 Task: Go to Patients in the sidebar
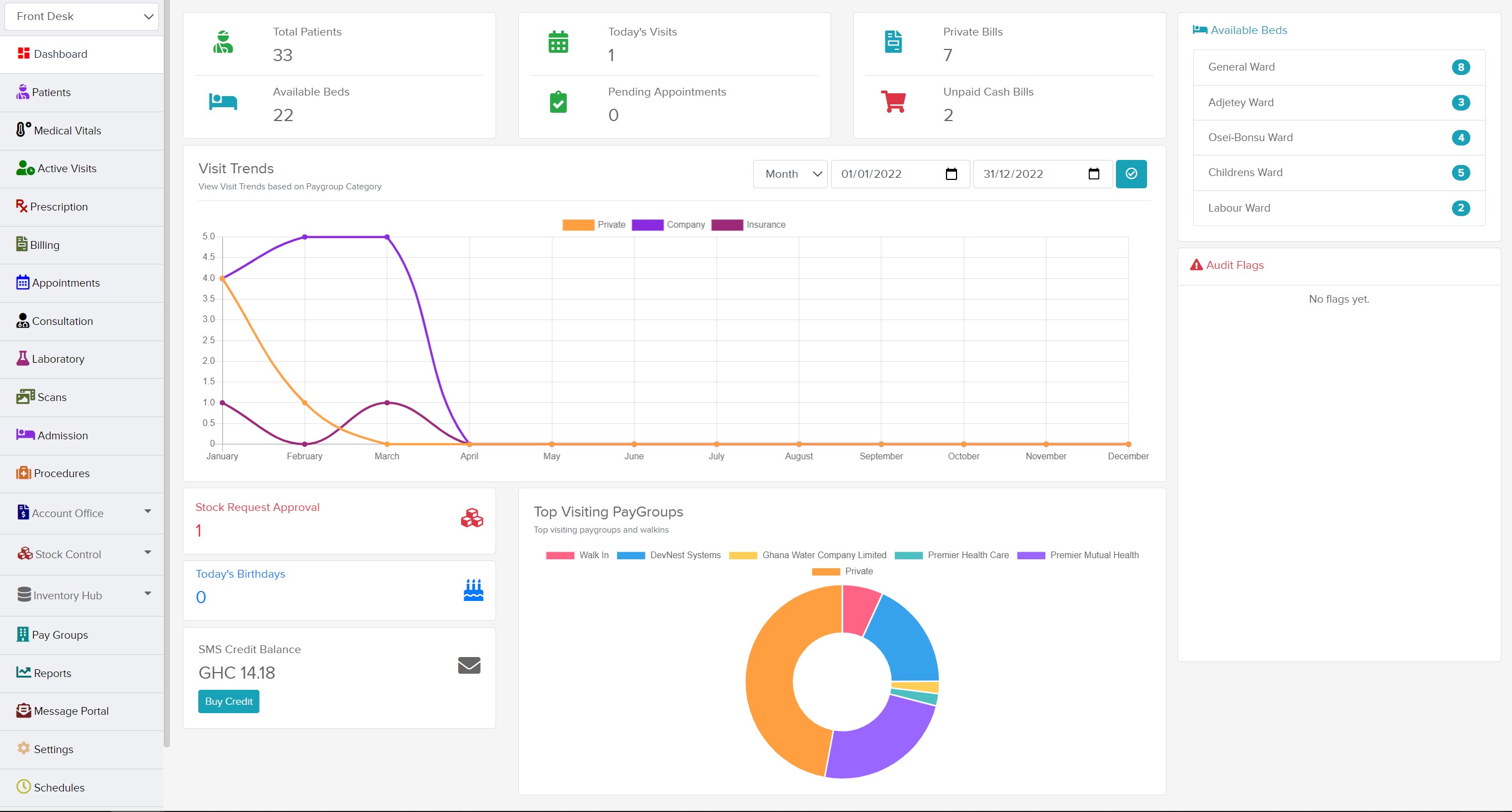(x=82, y=92)
